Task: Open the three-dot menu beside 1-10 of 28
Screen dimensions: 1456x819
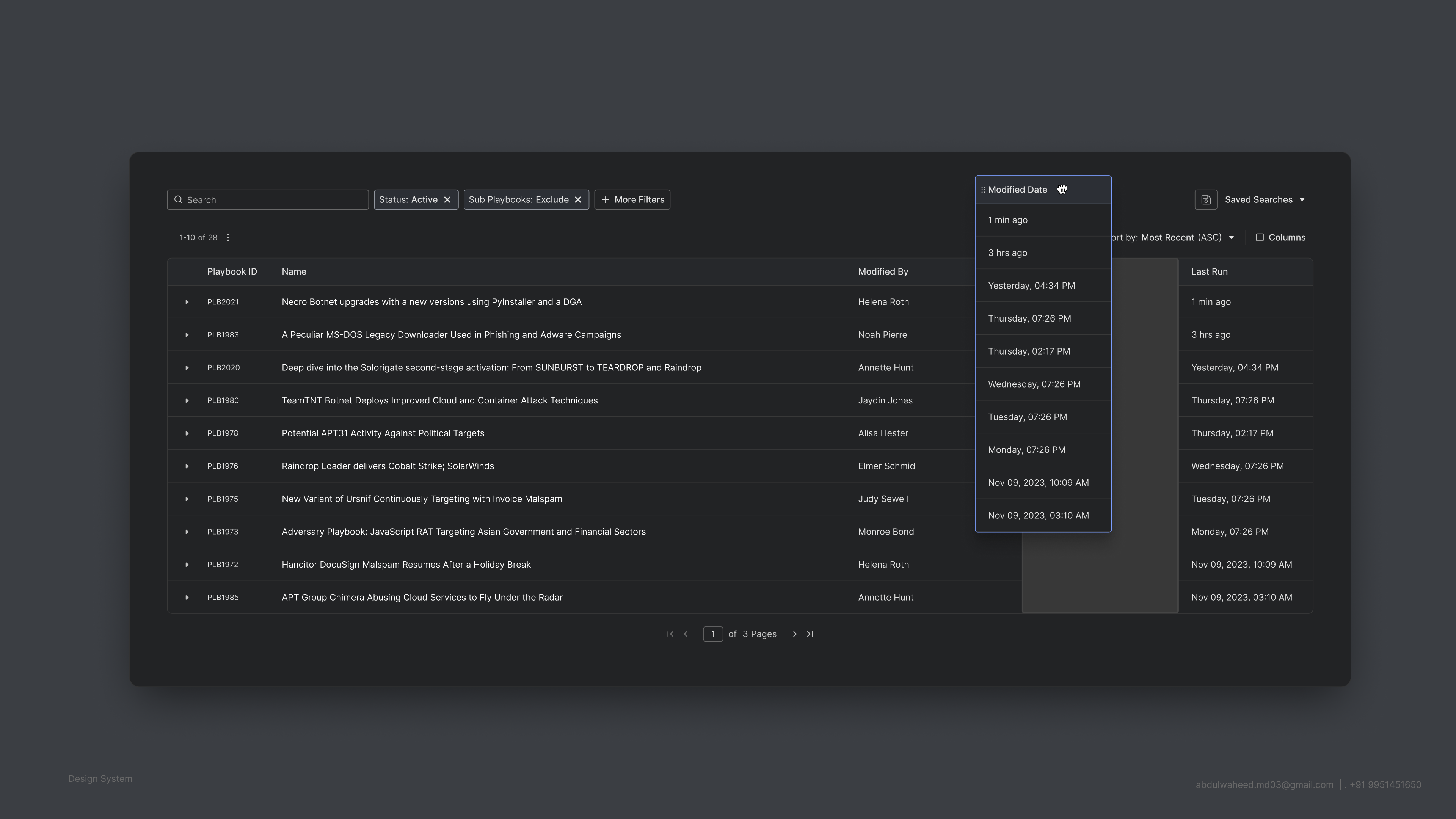Action: pyautogui.click(x=228, y=237)
